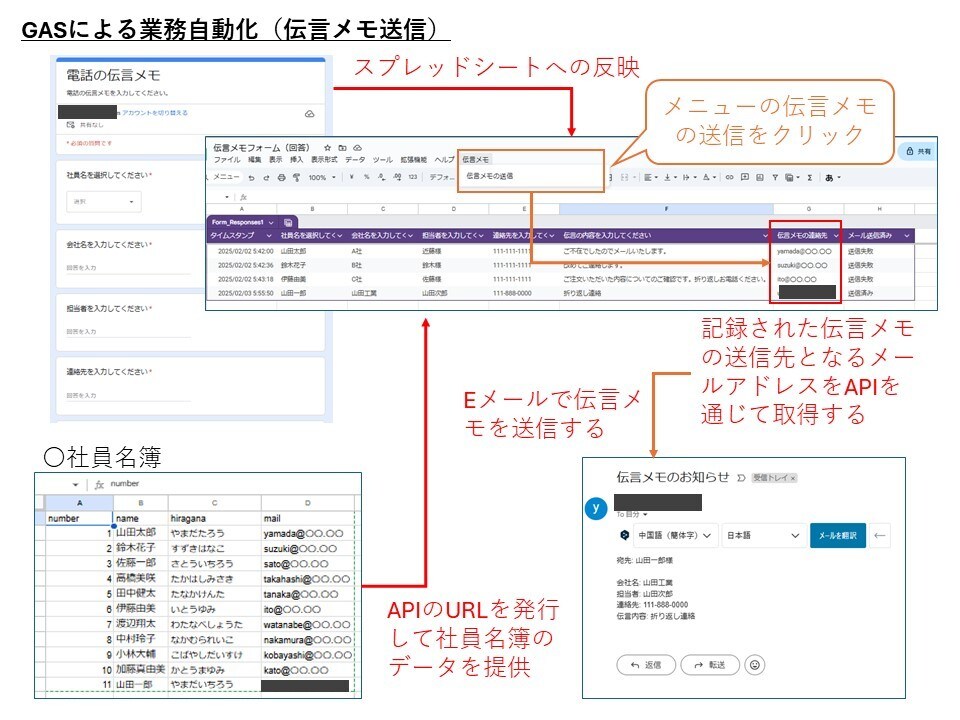Click the 転送 forward button
Image resolution: width=960 pixels, height=720 pixels.
point(710,665)
